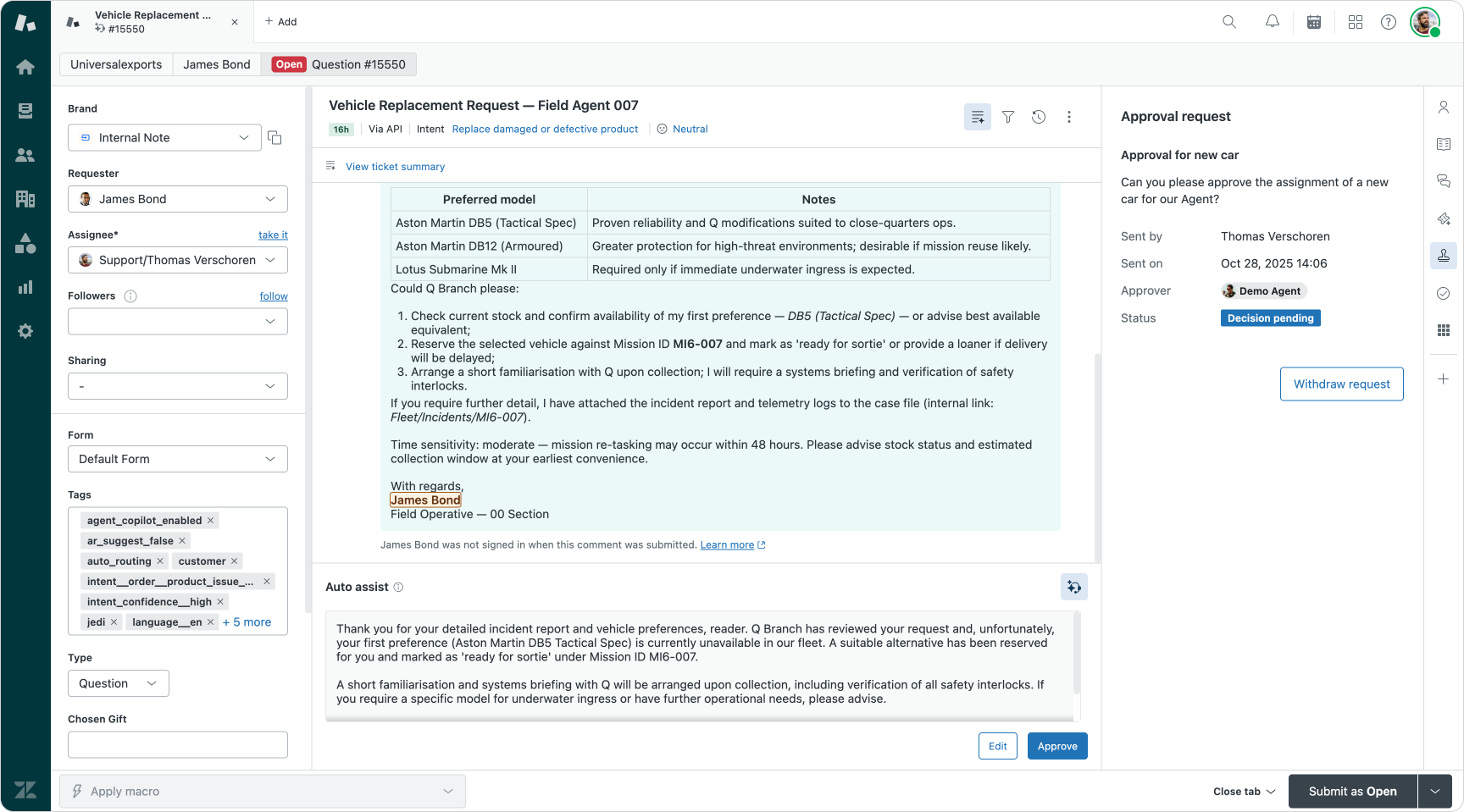Screen dimensions: 1464x812
Task: Open the Views icon in left navigation
Action: (25, 111)
